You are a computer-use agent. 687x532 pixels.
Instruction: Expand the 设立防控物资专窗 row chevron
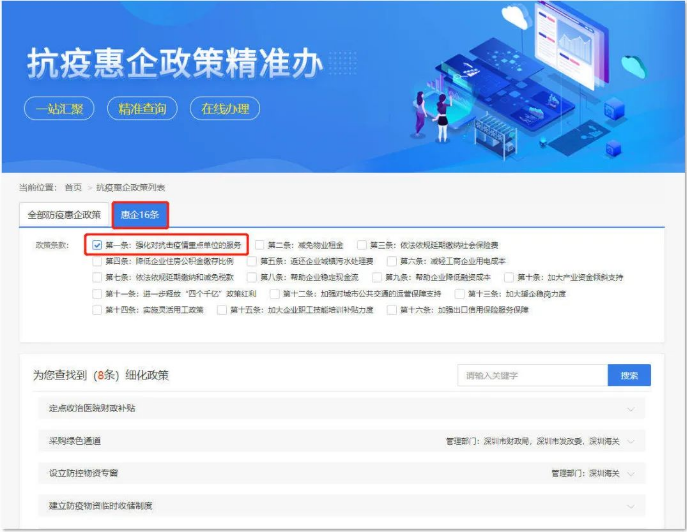point(630,473)
